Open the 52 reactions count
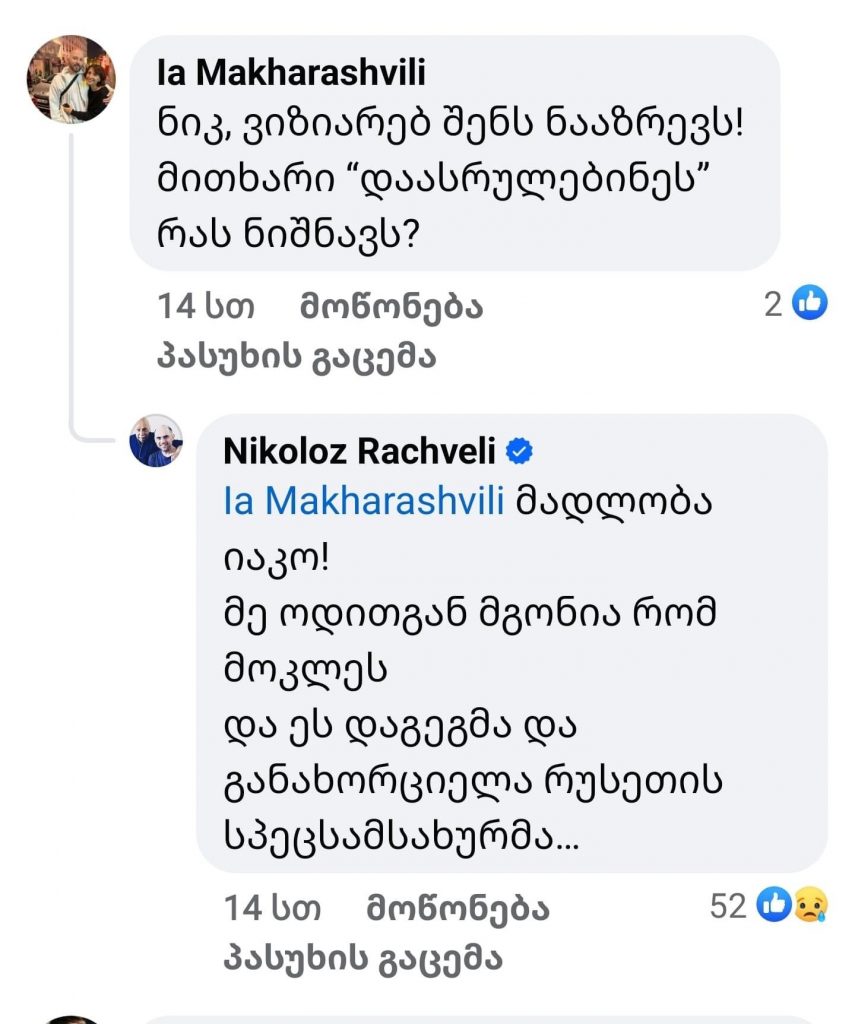This screenshot has width=855, height=1024. click(728, 907)
